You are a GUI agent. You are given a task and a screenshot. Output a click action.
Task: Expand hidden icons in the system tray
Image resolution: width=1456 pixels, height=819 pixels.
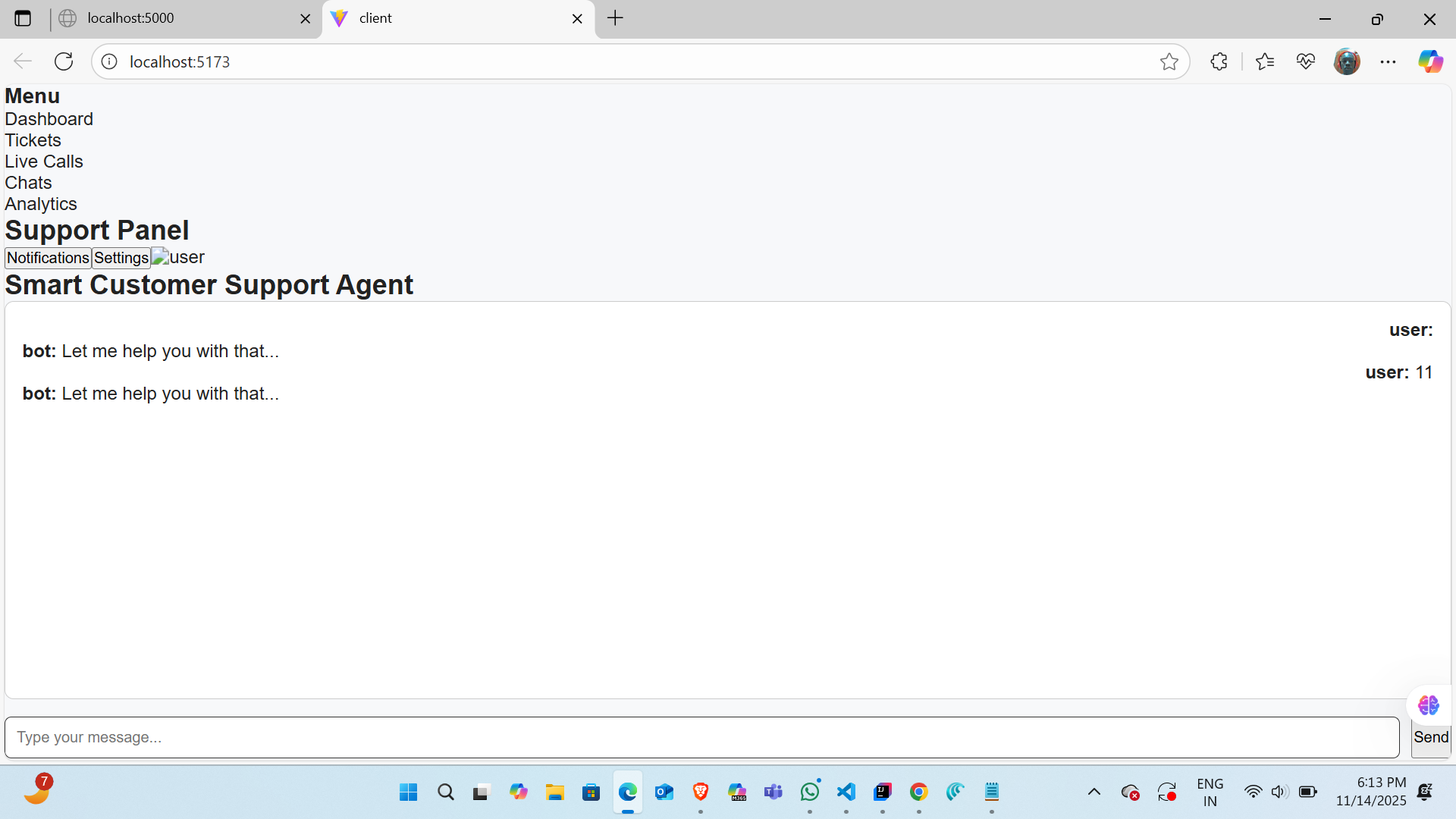[1094, 791]
